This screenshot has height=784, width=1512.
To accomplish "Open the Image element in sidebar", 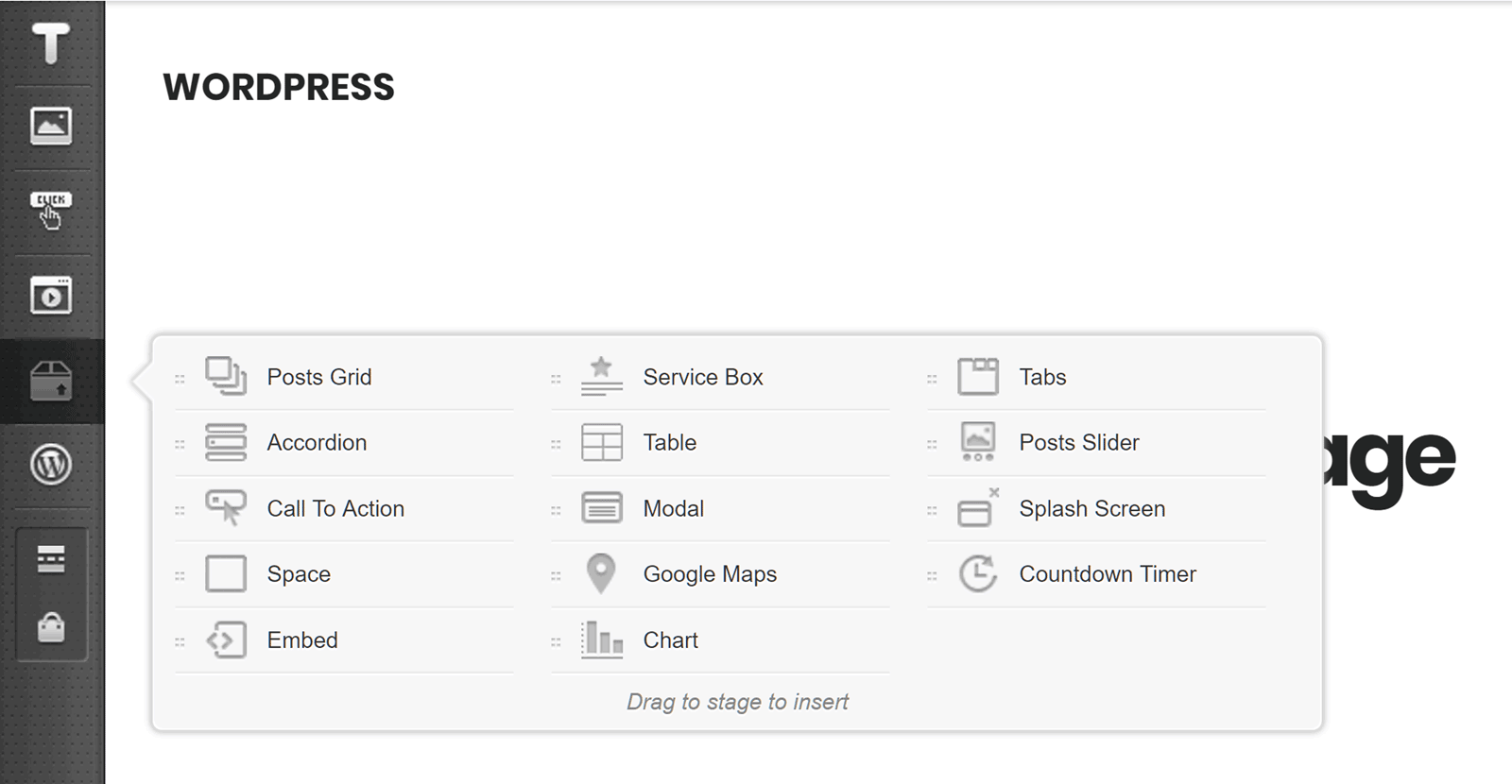I will tap(51, 126).
